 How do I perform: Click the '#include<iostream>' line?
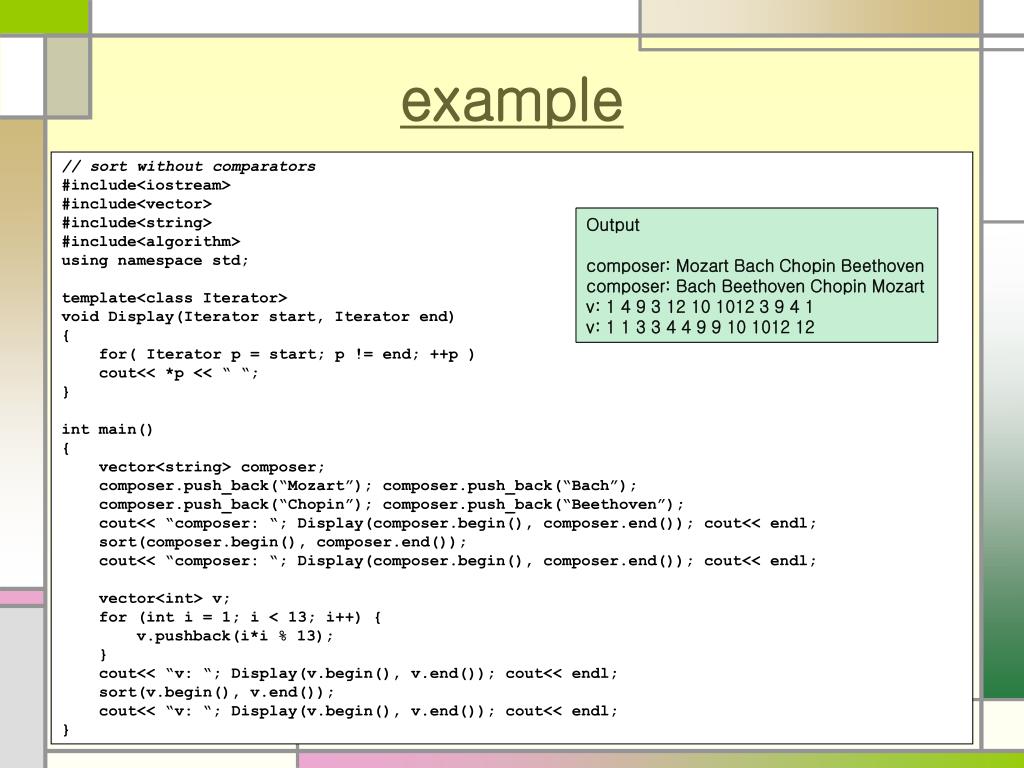pyautogui.click(x=146, y=185)
